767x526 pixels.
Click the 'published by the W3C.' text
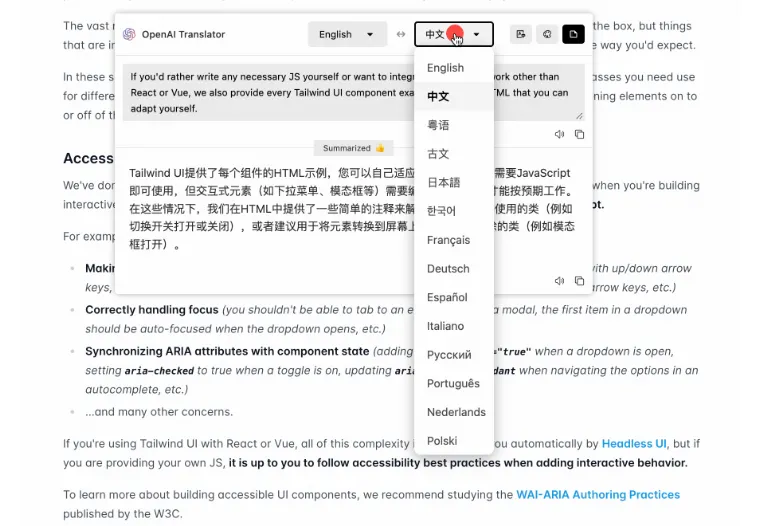coord(123,514)
